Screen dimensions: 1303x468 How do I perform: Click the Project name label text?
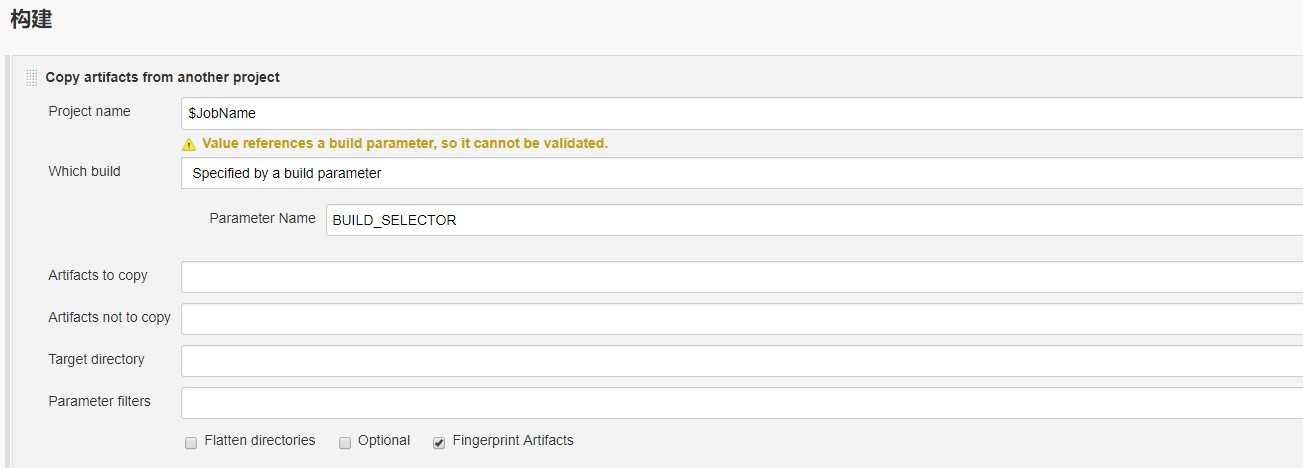click(x=89, y=111)
